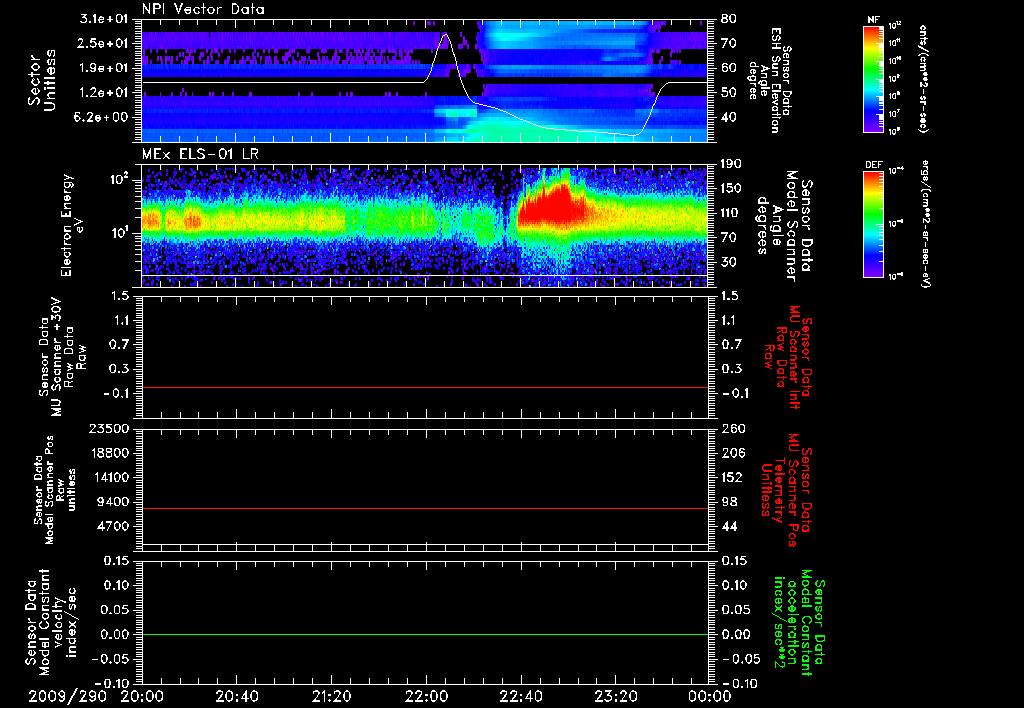The image size is (1024, 708).
Task: Click the 30 degrees scanner angle tick
Action: tap(728, 263)
